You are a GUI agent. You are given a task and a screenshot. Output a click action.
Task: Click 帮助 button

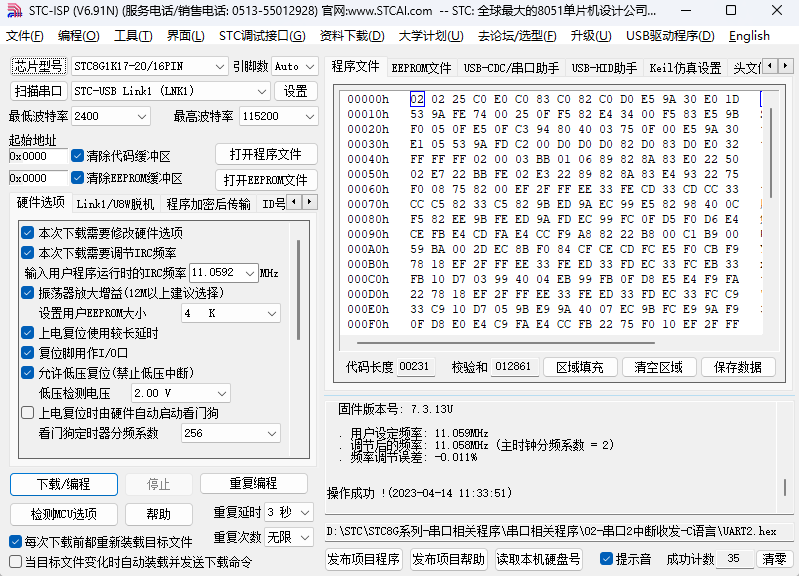(x=158, y=514)
